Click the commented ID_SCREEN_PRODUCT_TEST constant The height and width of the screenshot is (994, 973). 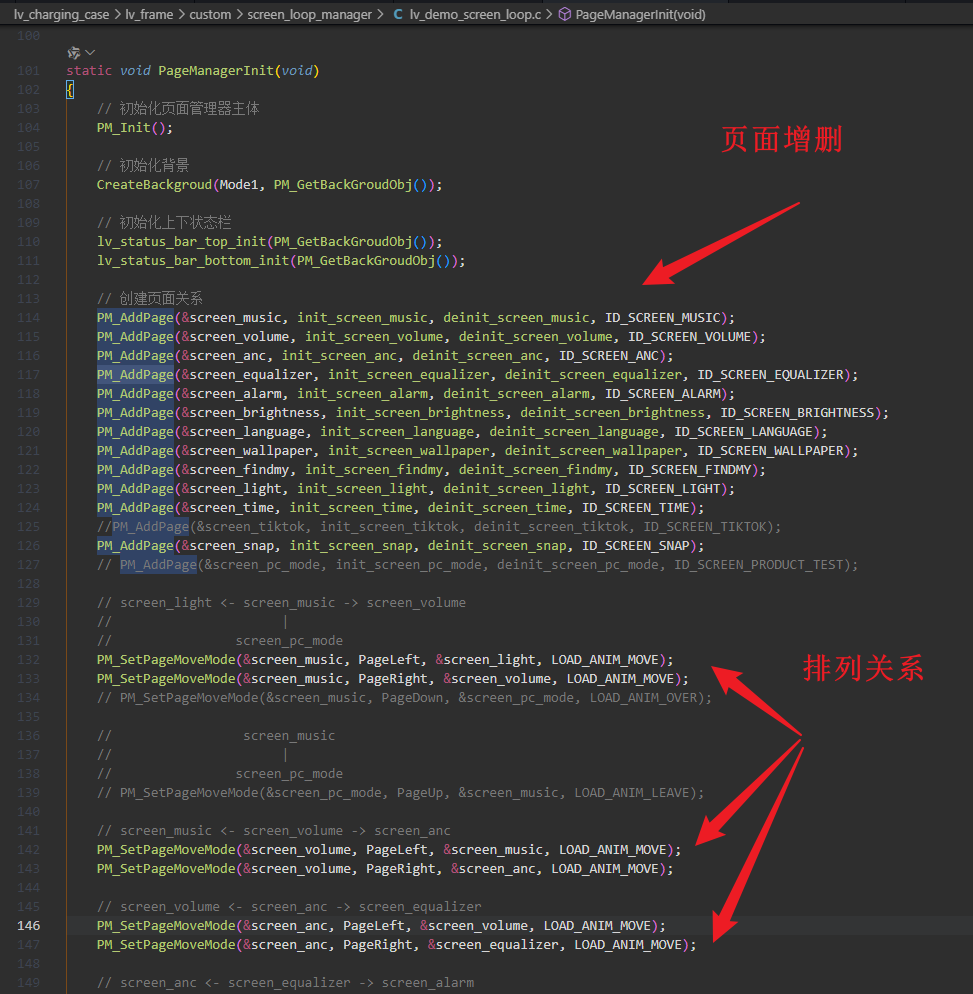tap(759, 565)
